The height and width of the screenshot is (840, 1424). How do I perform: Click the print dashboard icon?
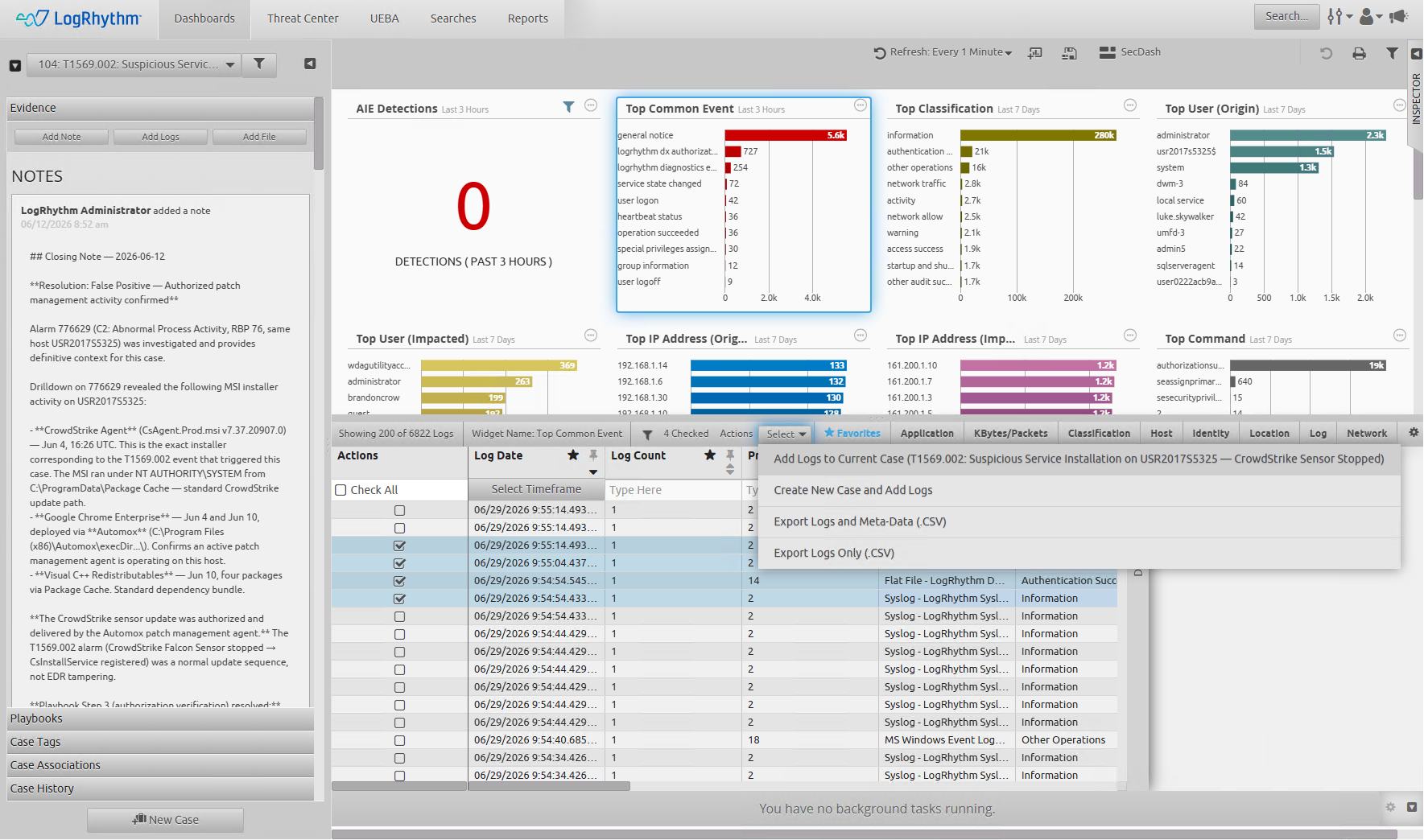click(1359, 53)
